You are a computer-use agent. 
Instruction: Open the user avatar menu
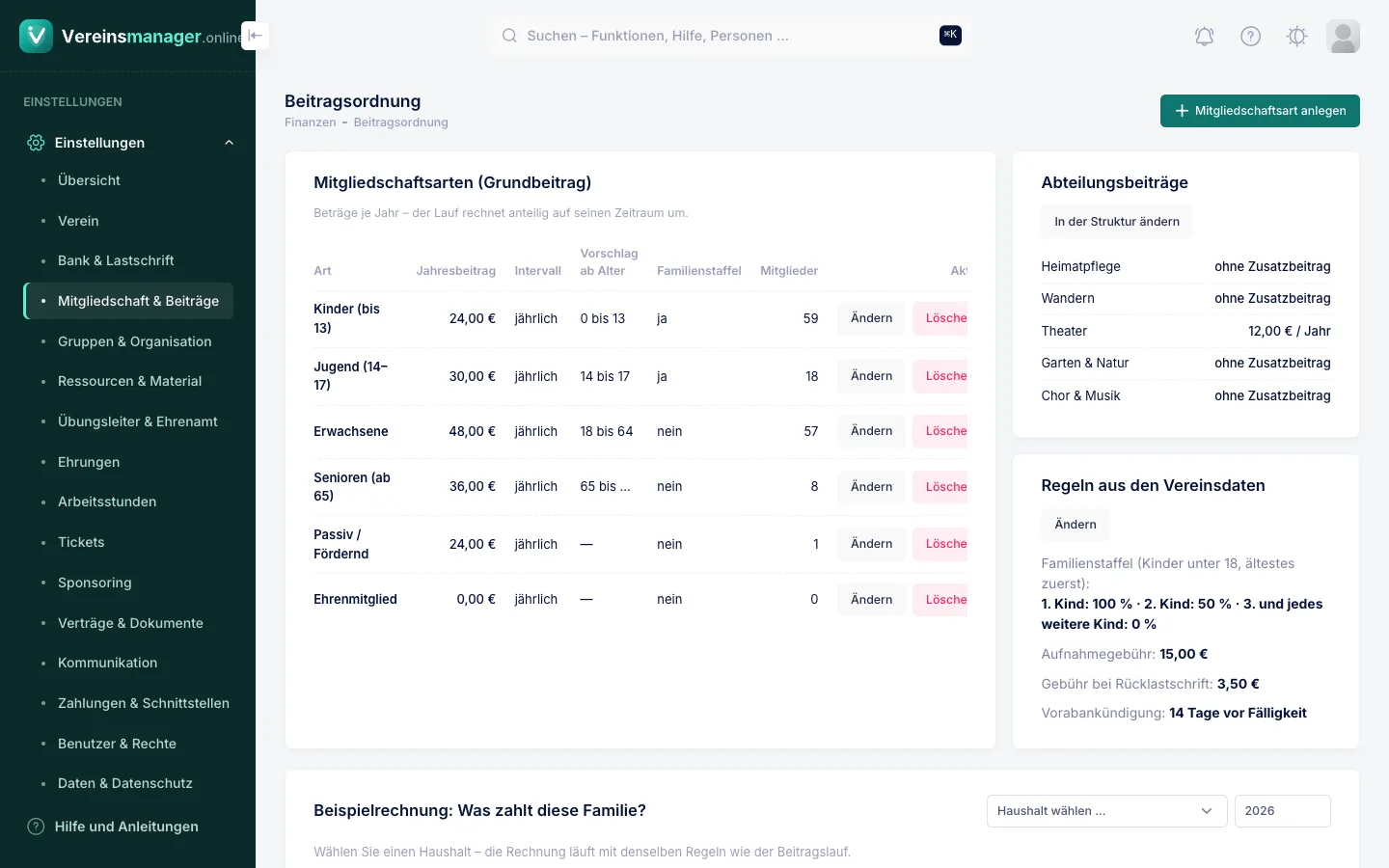tap(1343, 37)
